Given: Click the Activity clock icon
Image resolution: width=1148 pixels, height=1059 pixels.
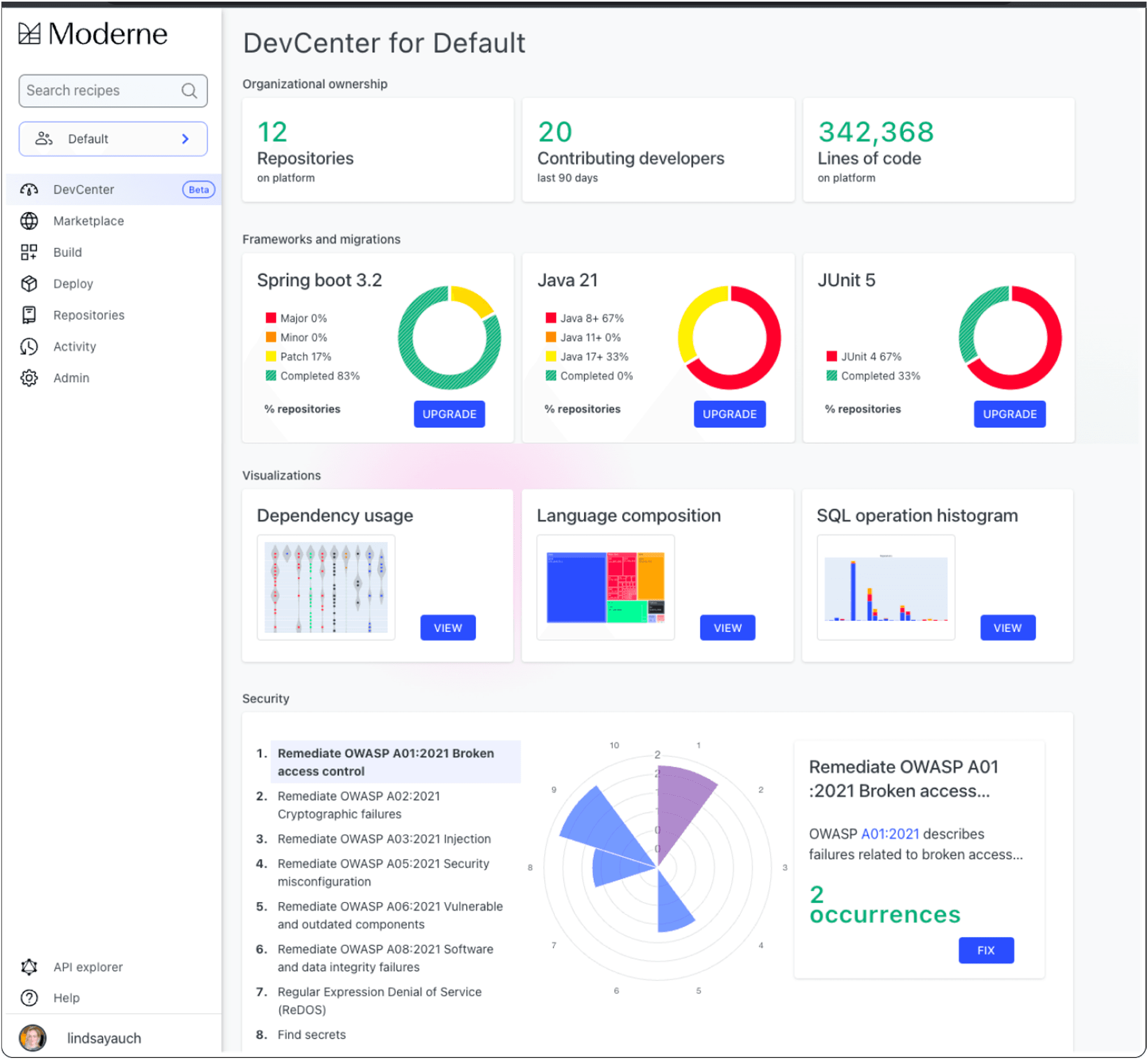Looking at the screenshot, I should pos(28,347).
